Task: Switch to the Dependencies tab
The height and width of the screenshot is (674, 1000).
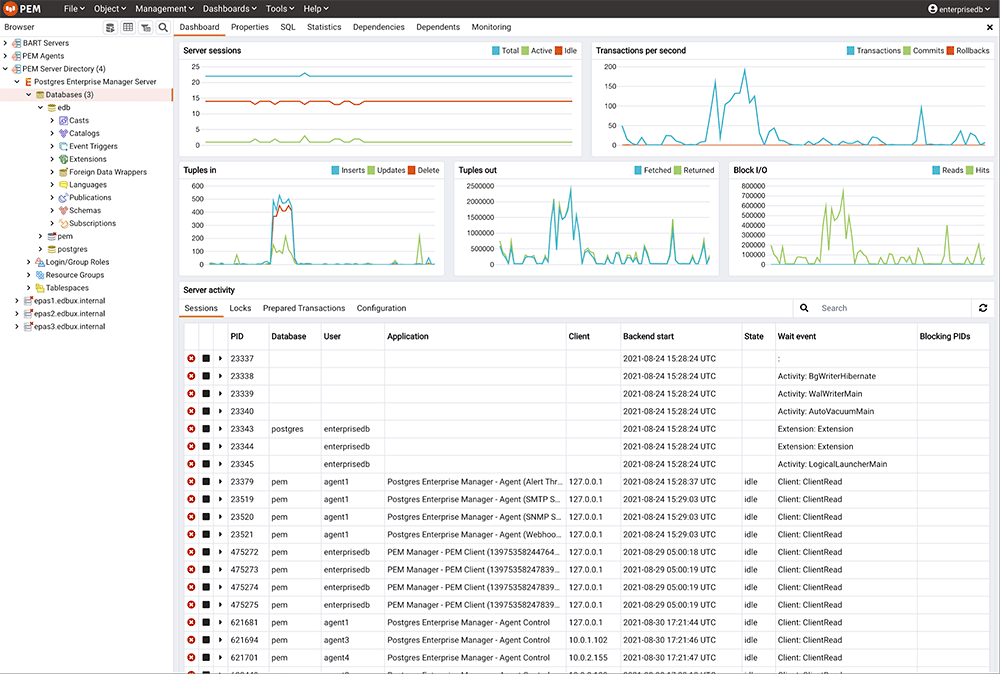Action: coord(379,27)
